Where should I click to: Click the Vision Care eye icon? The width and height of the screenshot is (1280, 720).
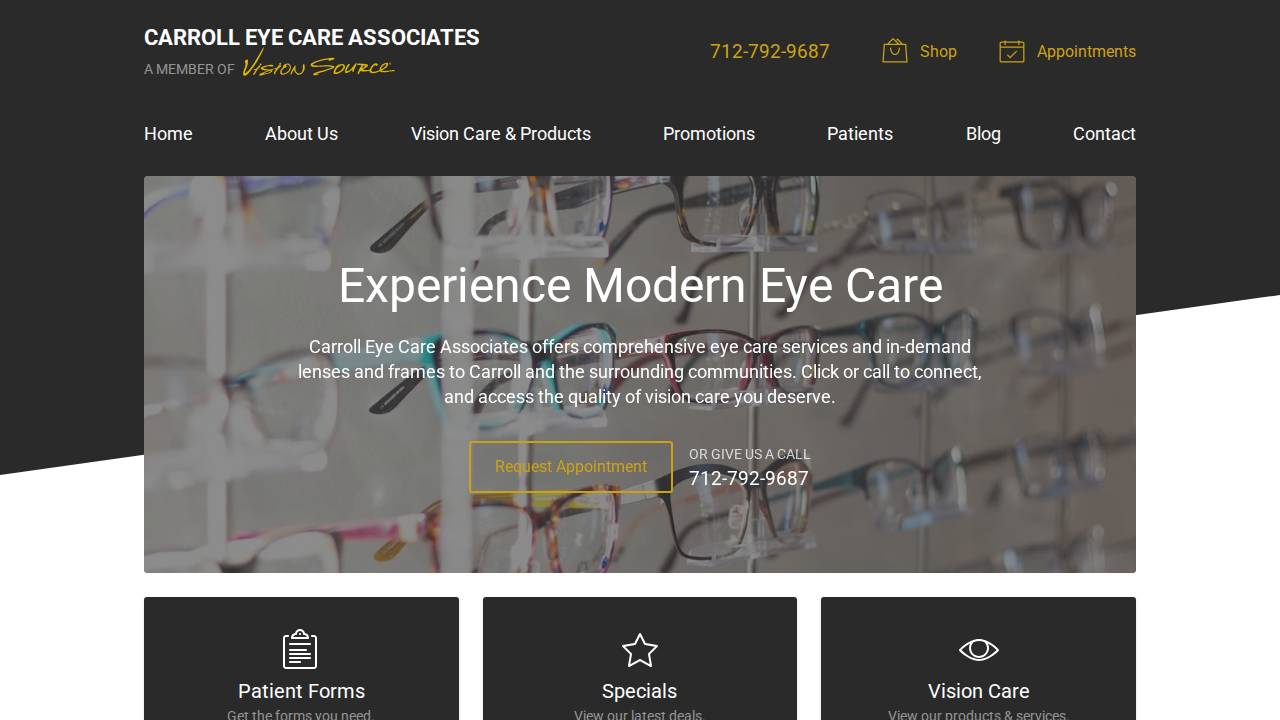click(x=978, y=650)
